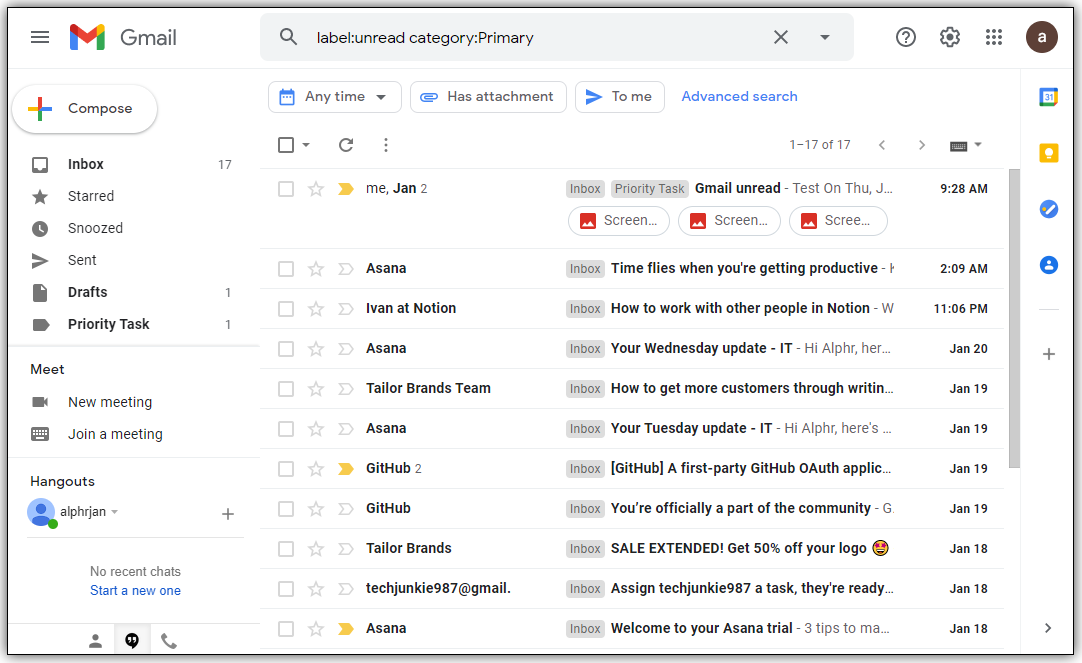Toggle the To me filter chip

pyautogui.click(x=619, y=97)
